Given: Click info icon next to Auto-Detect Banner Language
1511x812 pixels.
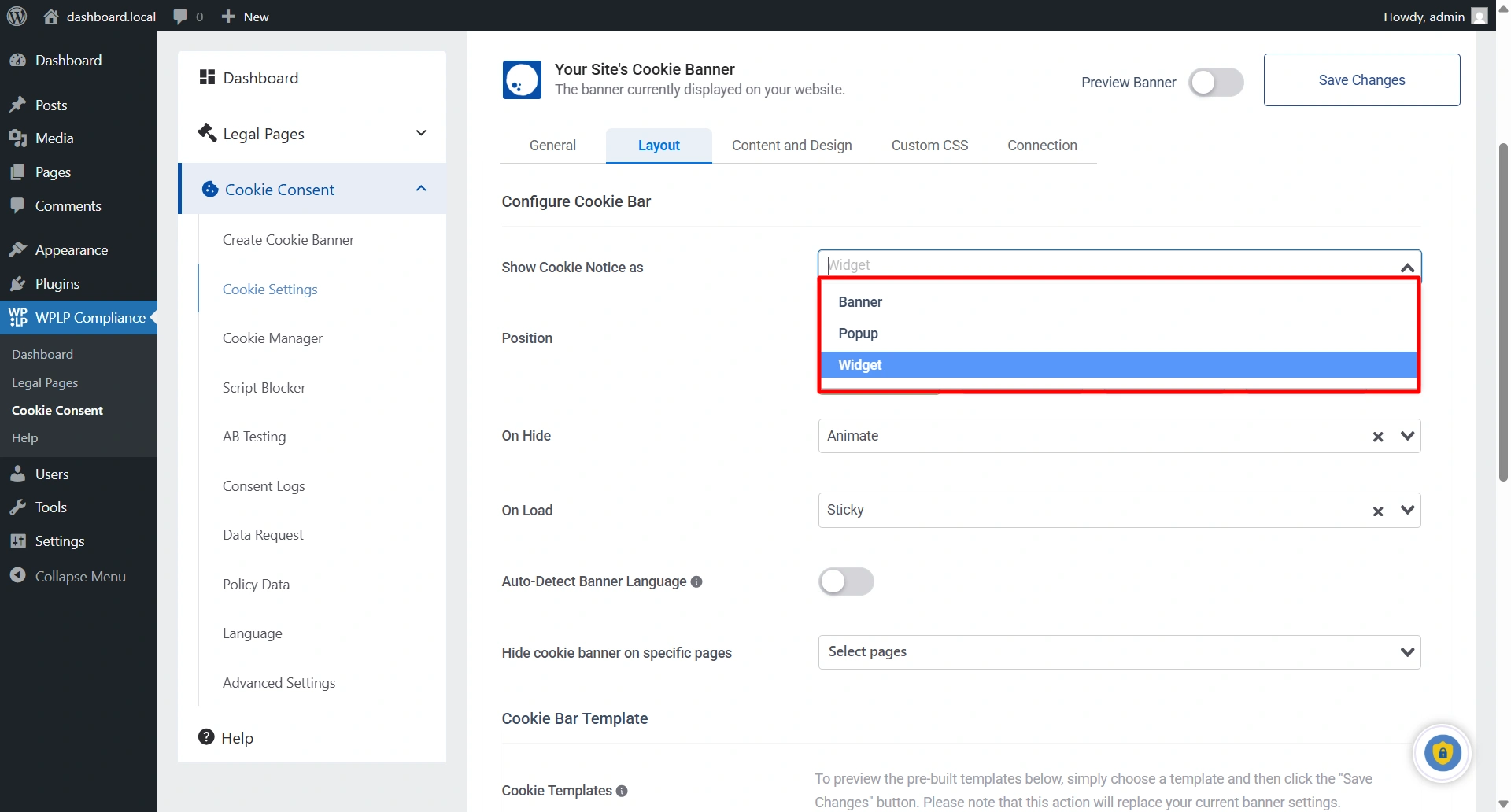Looking at the screenshot, I should (696, 581).
